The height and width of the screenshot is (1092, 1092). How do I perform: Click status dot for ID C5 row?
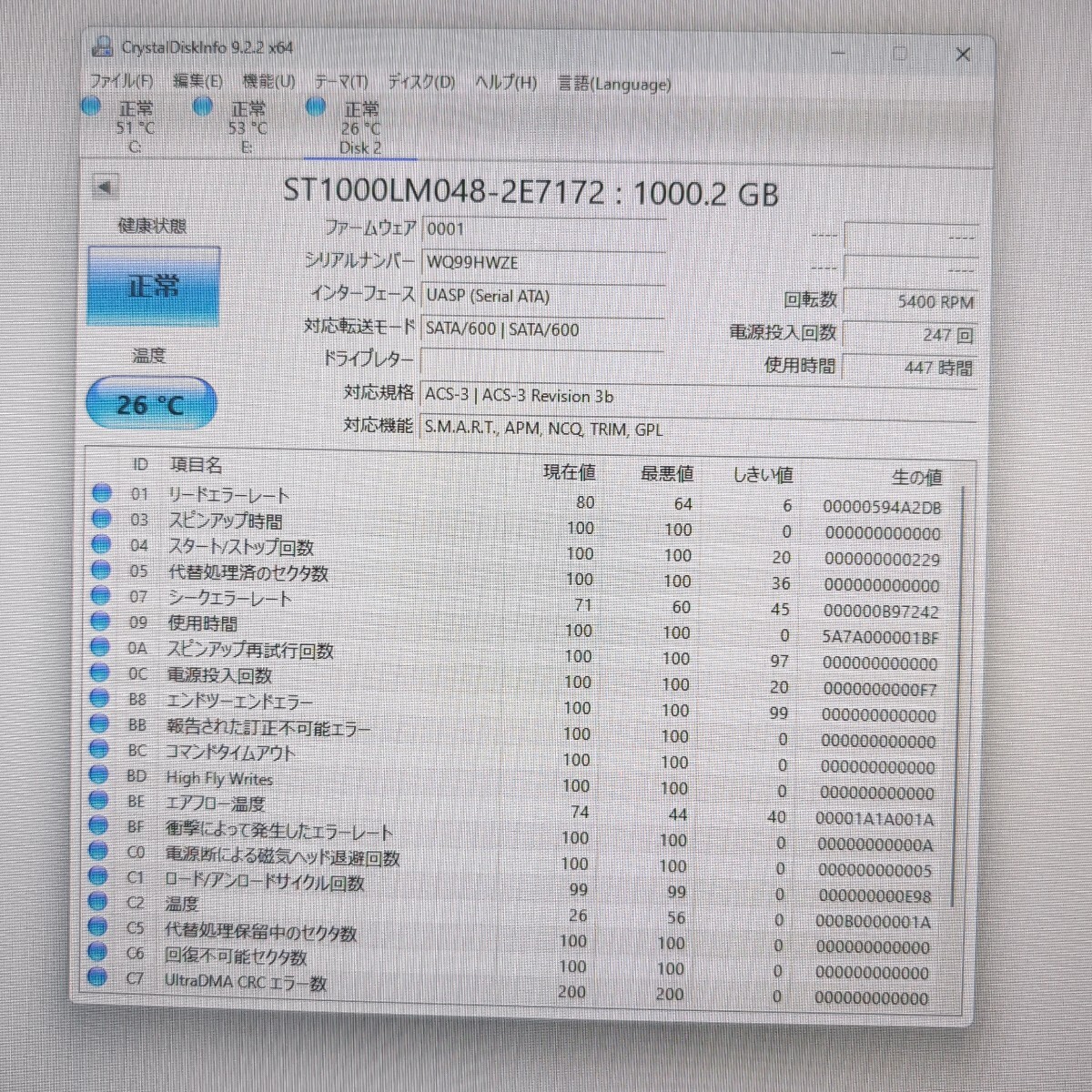pos(97,927)
